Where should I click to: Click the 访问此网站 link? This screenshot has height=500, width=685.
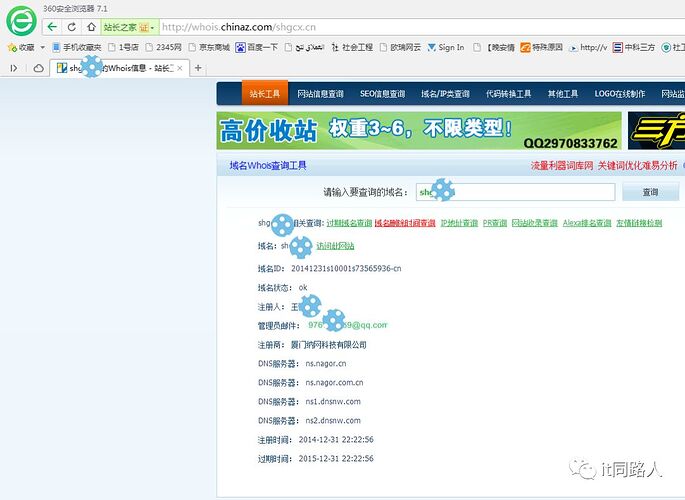pos(335,246)
